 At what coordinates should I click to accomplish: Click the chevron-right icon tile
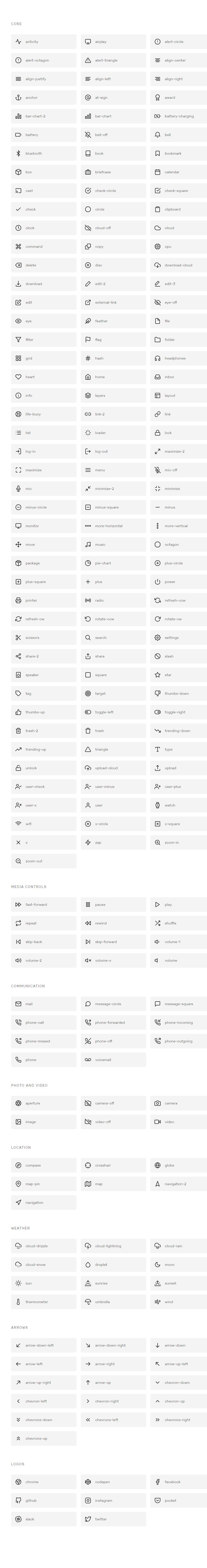[x=113, y=1401]
